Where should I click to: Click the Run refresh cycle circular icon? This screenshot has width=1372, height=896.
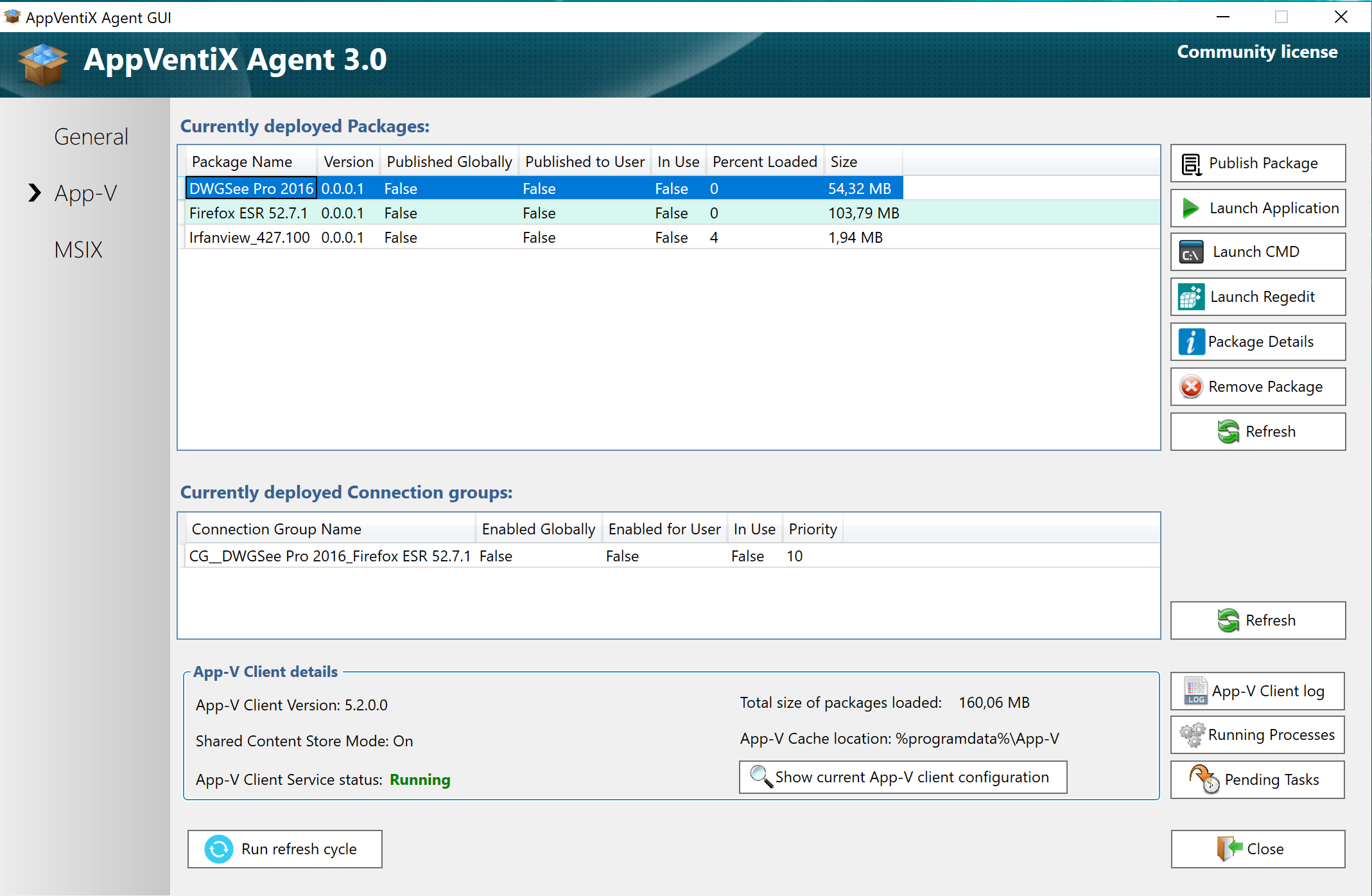[219, 849]
